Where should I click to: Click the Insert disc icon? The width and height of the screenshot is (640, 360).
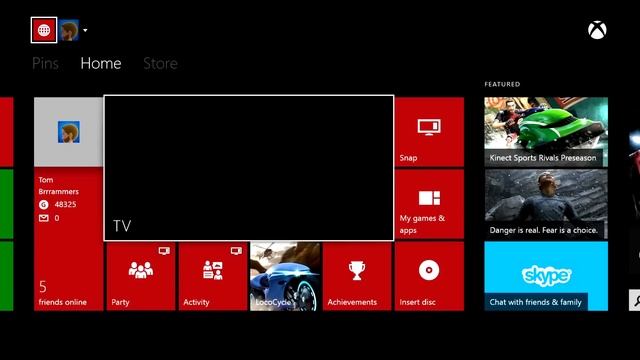[x=429, y=270]
